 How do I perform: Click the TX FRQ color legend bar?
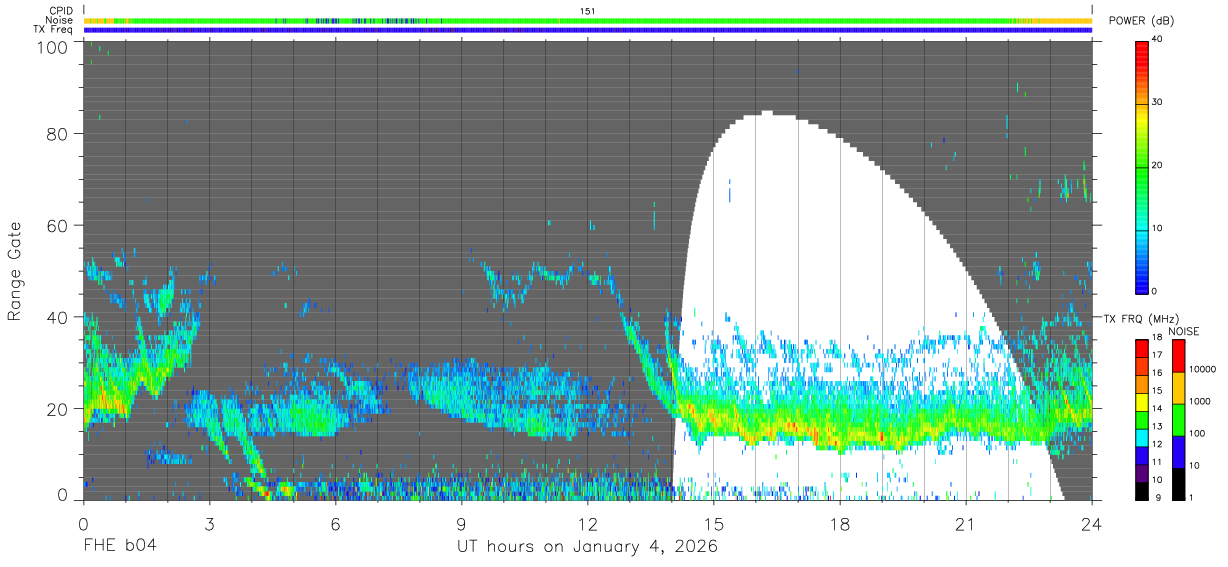pyautogui.click(x=1141, y=419)
